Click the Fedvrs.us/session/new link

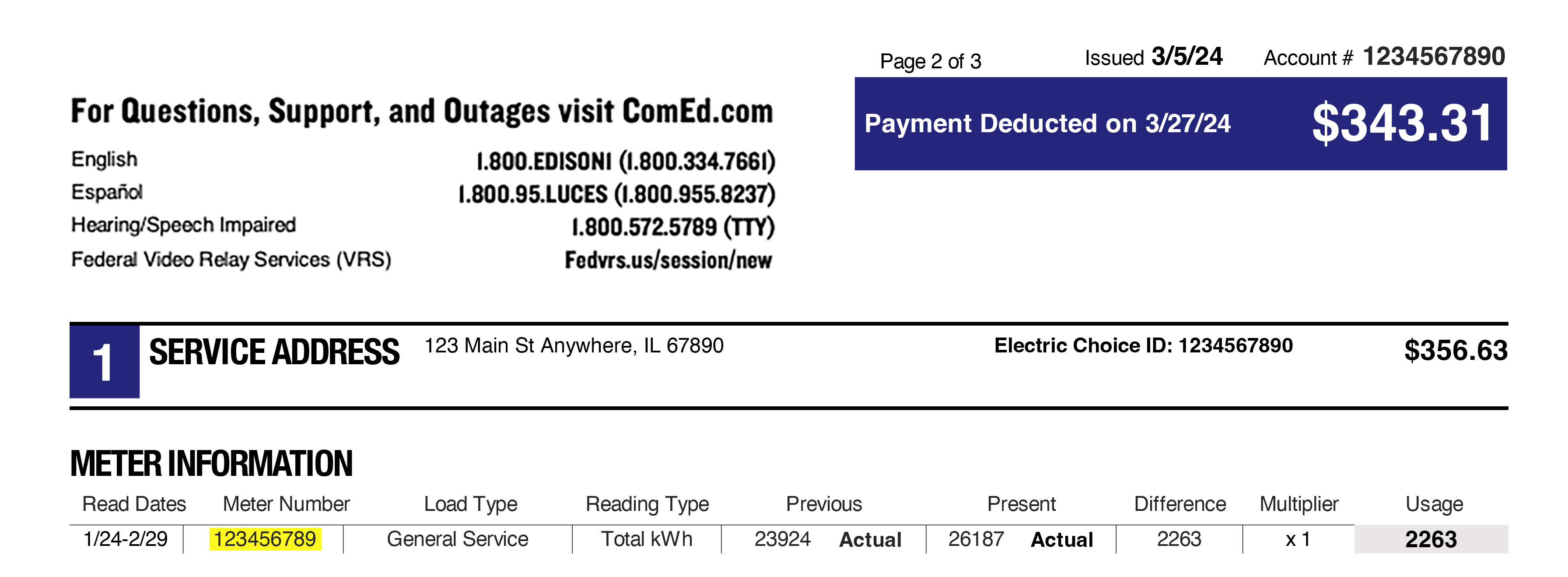click(x=668, y=260)
